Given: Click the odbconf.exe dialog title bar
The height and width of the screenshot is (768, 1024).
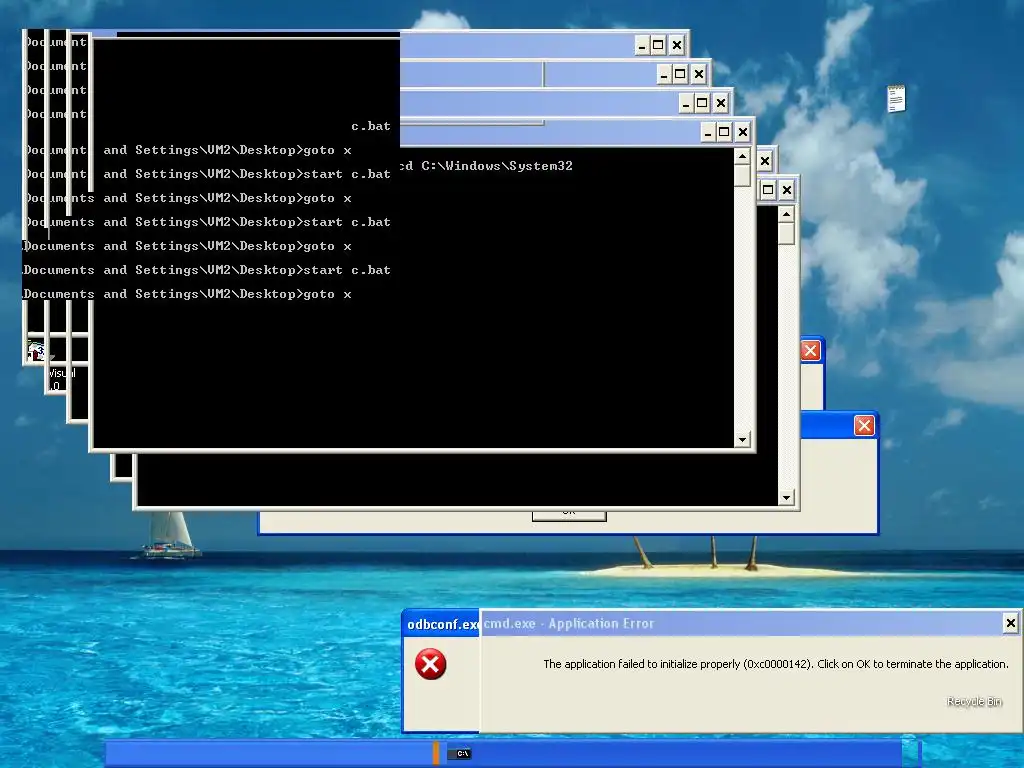Looking at the screenshot, I should click(442, 624).
